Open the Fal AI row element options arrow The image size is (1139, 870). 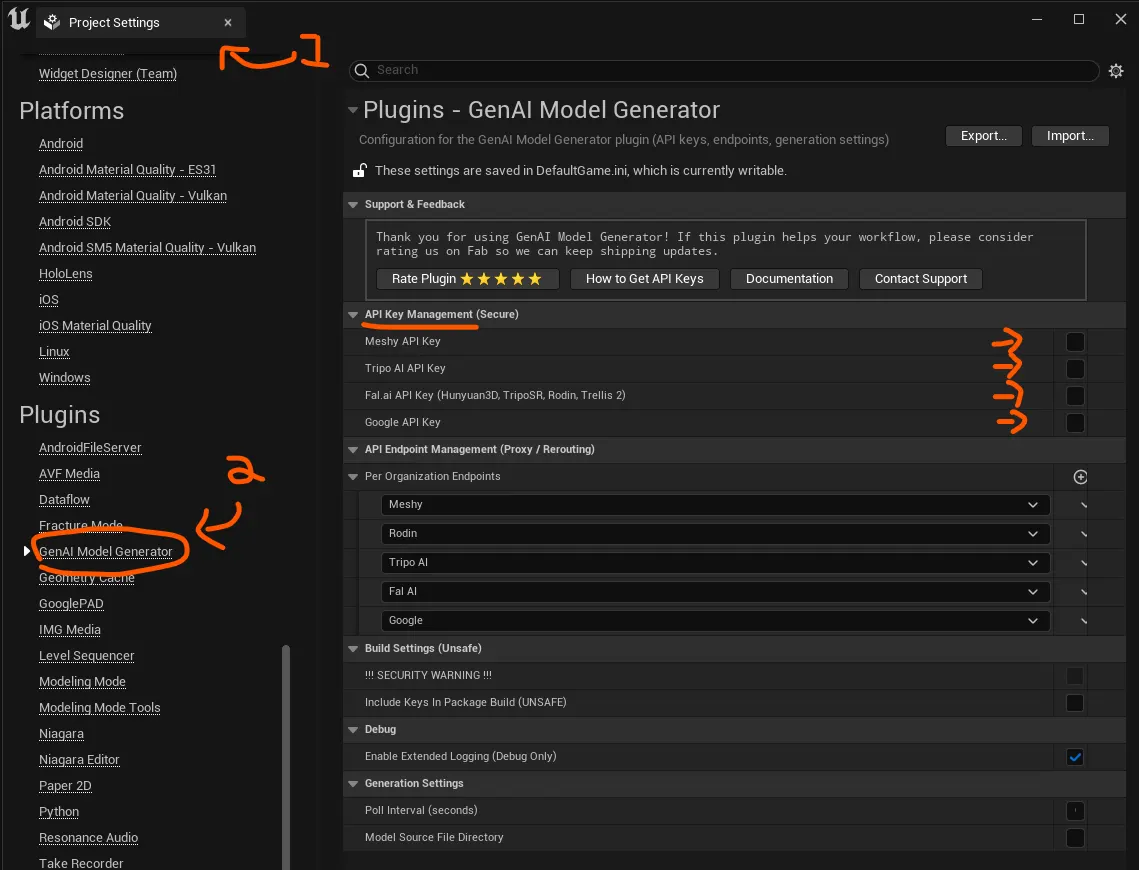1083,592
